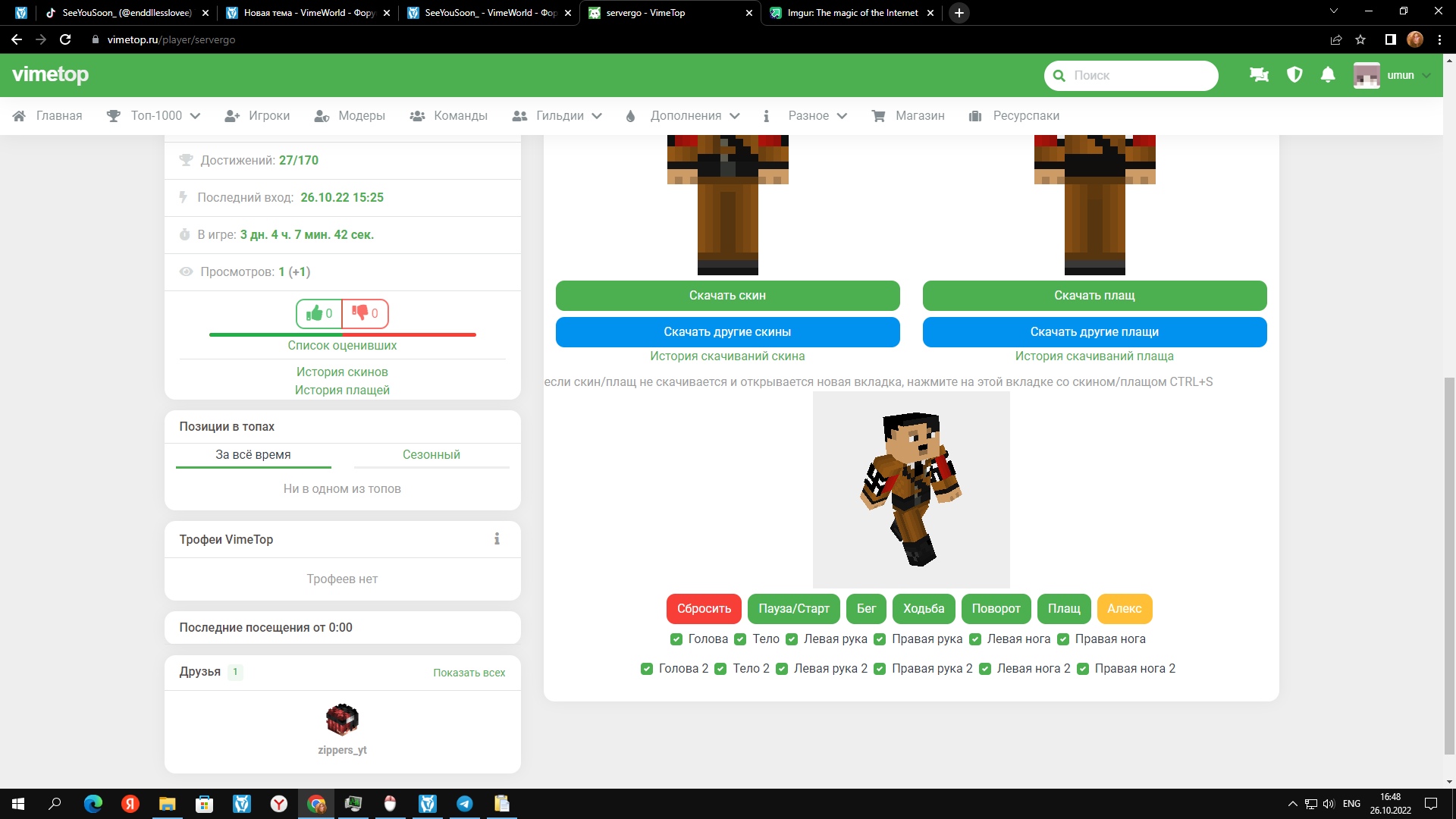Click info icon in Трофеи VimeTop panel

click(x=497, y=539)
